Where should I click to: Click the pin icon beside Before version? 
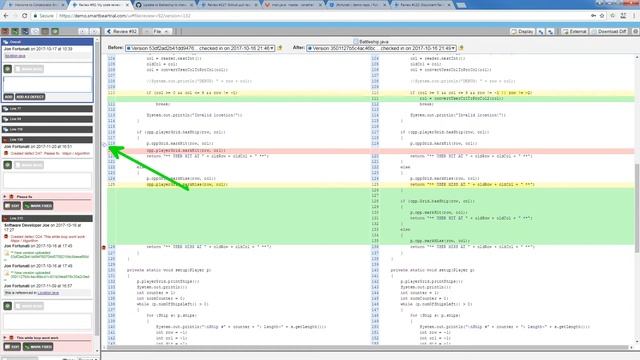point(280,48)
